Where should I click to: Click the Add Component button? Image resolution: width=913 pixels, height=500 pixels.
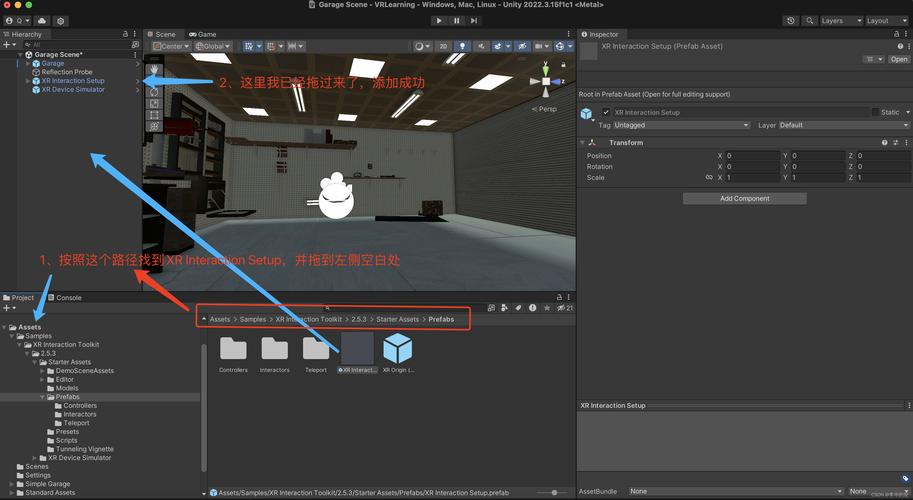click(745, 198)
